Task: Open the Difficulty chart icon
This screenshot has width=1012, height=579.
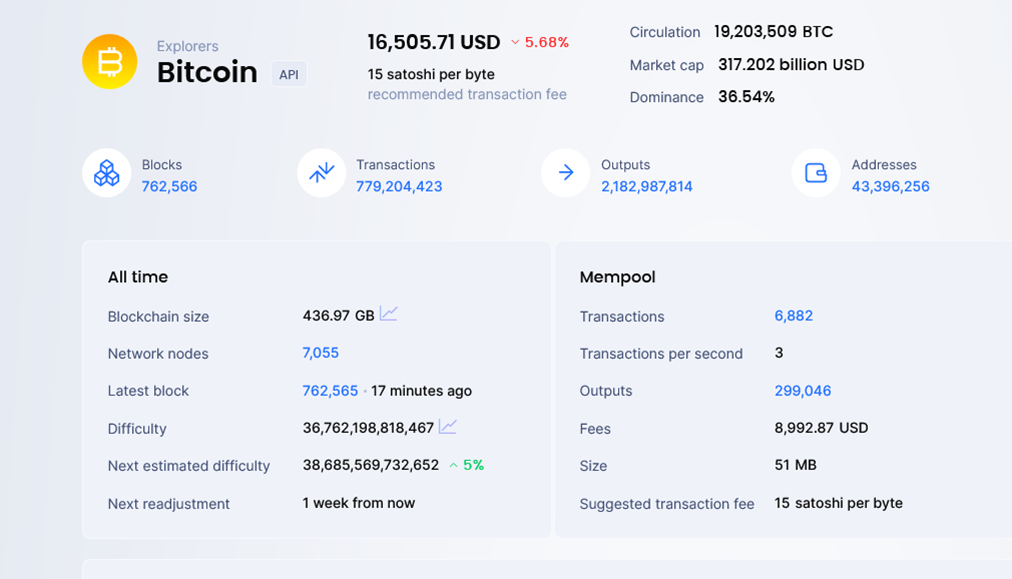Action: click(448, 427)
